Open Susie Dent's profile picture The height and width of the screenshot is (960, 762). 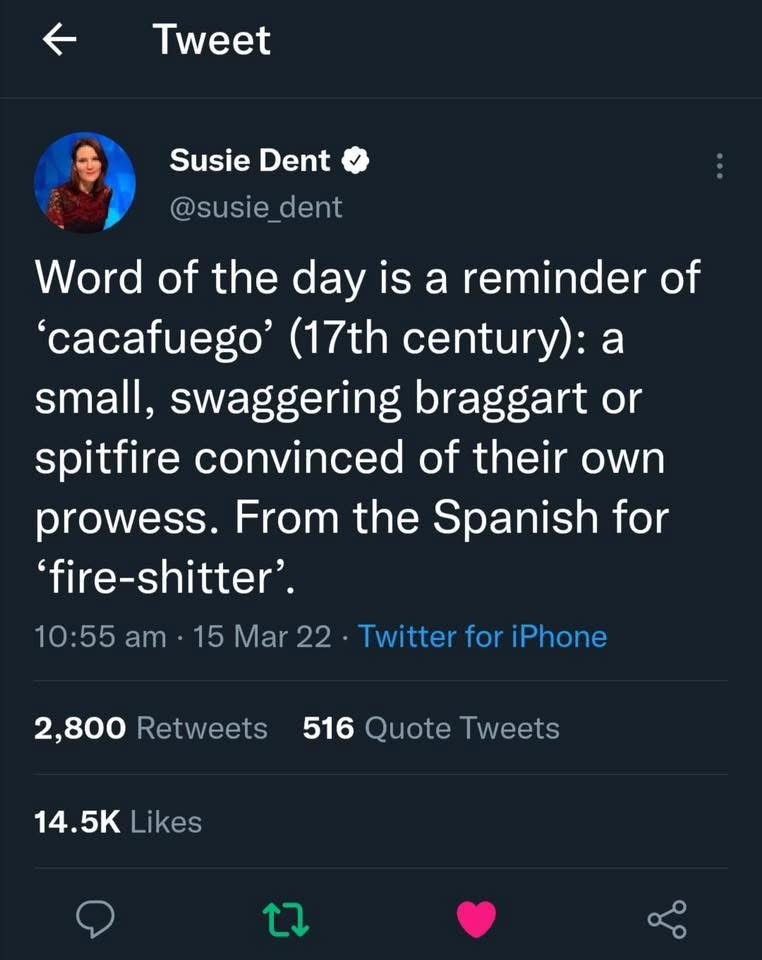[85, 182]
